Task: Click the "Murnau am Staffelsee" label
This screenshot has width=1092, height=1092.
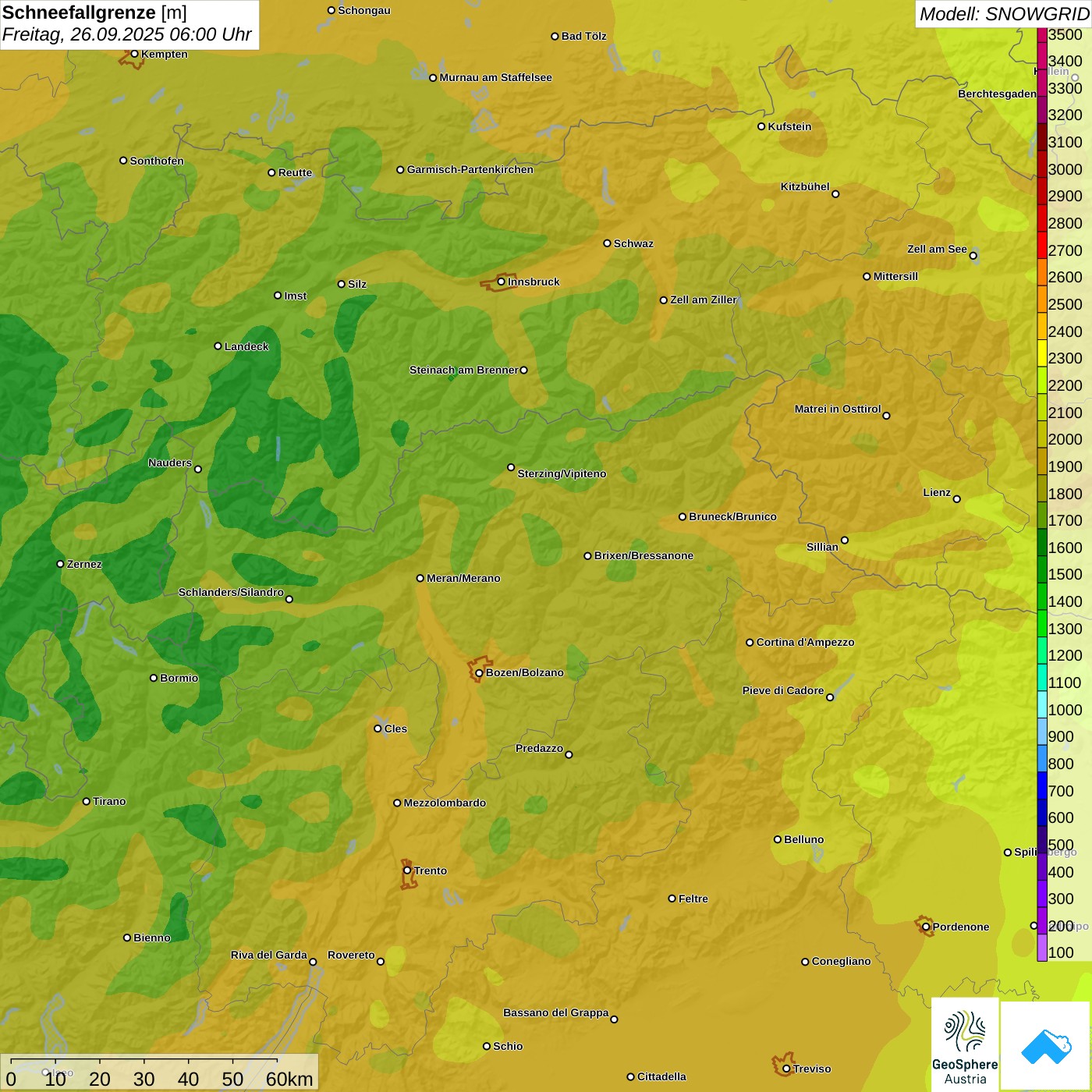Action: click(496, 77)
